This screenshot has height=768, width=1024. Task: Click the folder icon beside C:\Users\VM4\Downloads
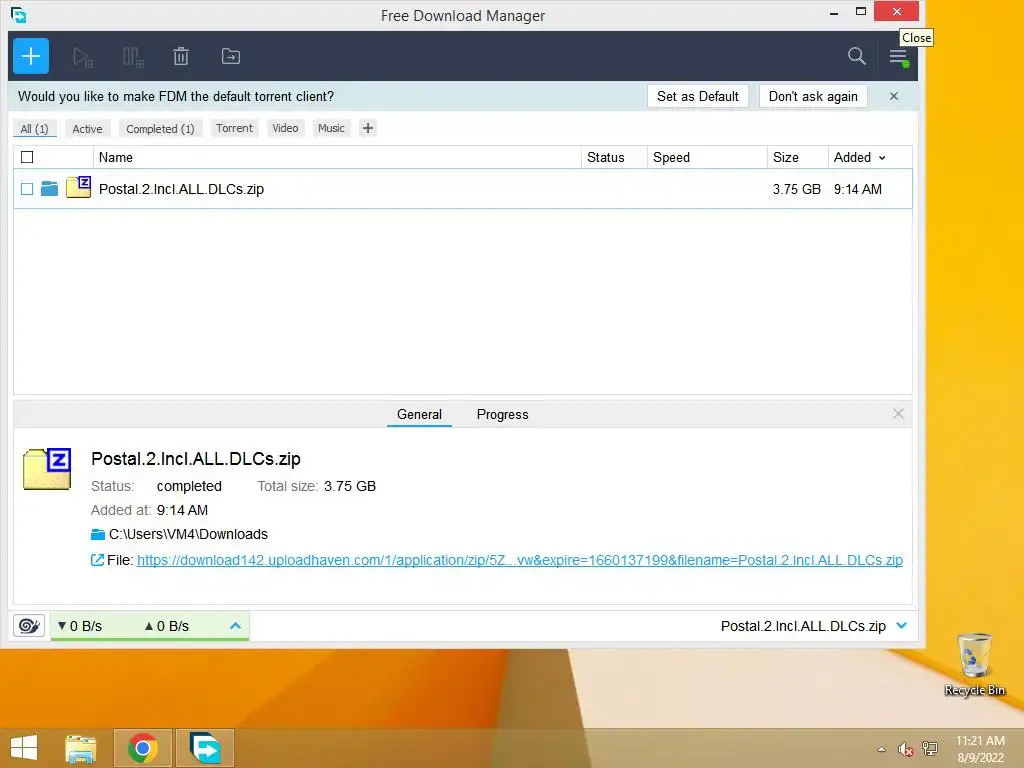pos(97,534)
